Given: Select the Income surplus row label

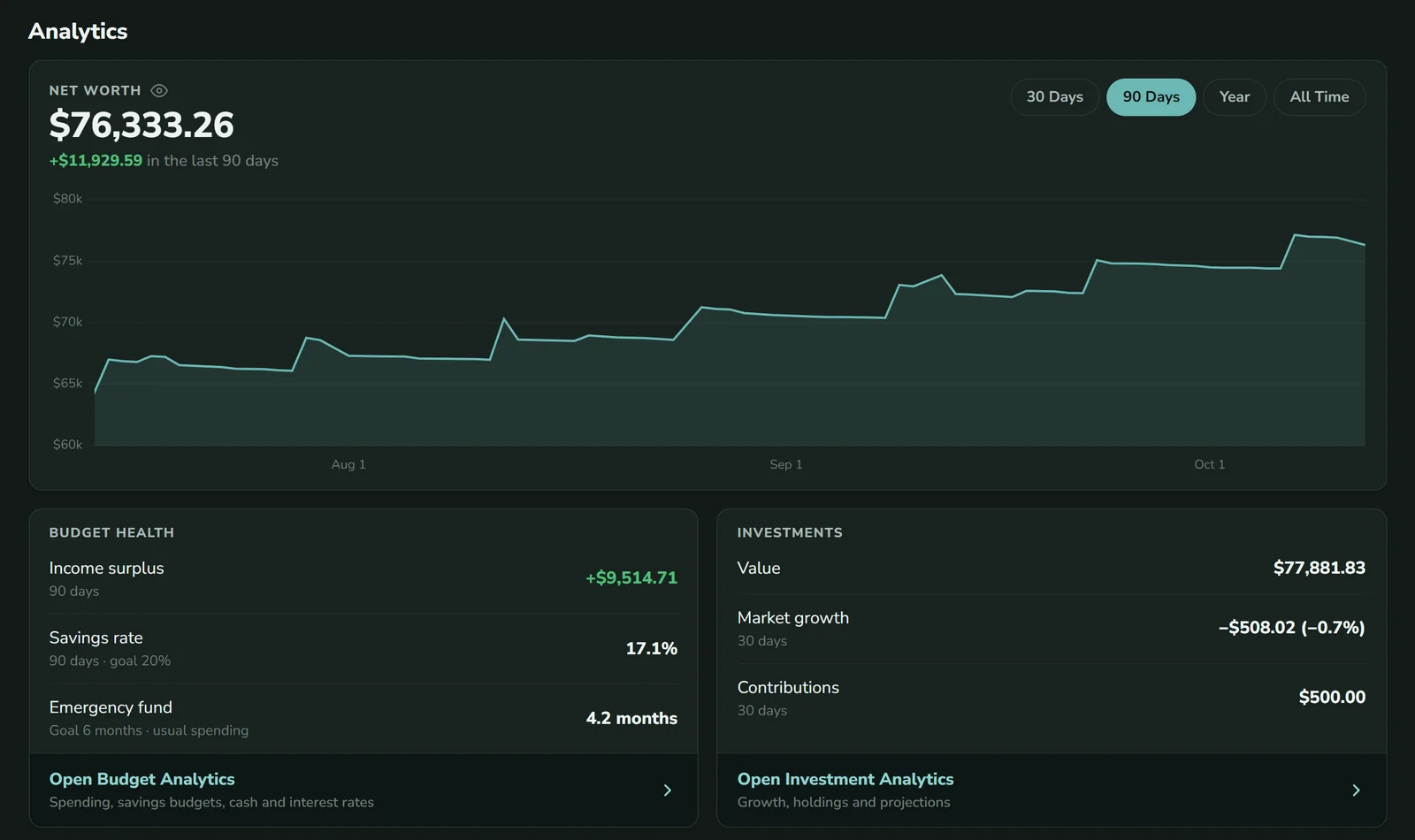Looking at the screenshot, I should (106, 568).
